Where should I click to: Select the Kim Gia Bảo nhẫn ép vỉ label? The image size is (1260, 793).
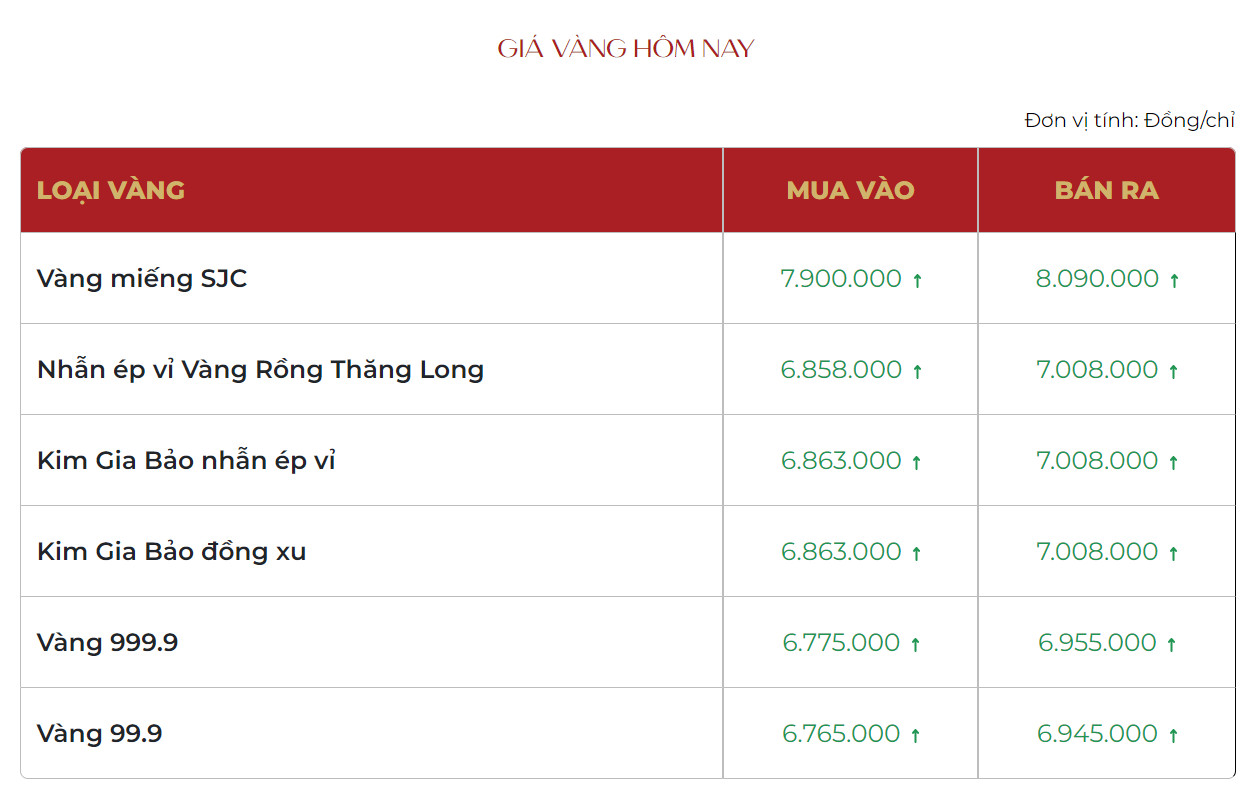pos(186,461)
